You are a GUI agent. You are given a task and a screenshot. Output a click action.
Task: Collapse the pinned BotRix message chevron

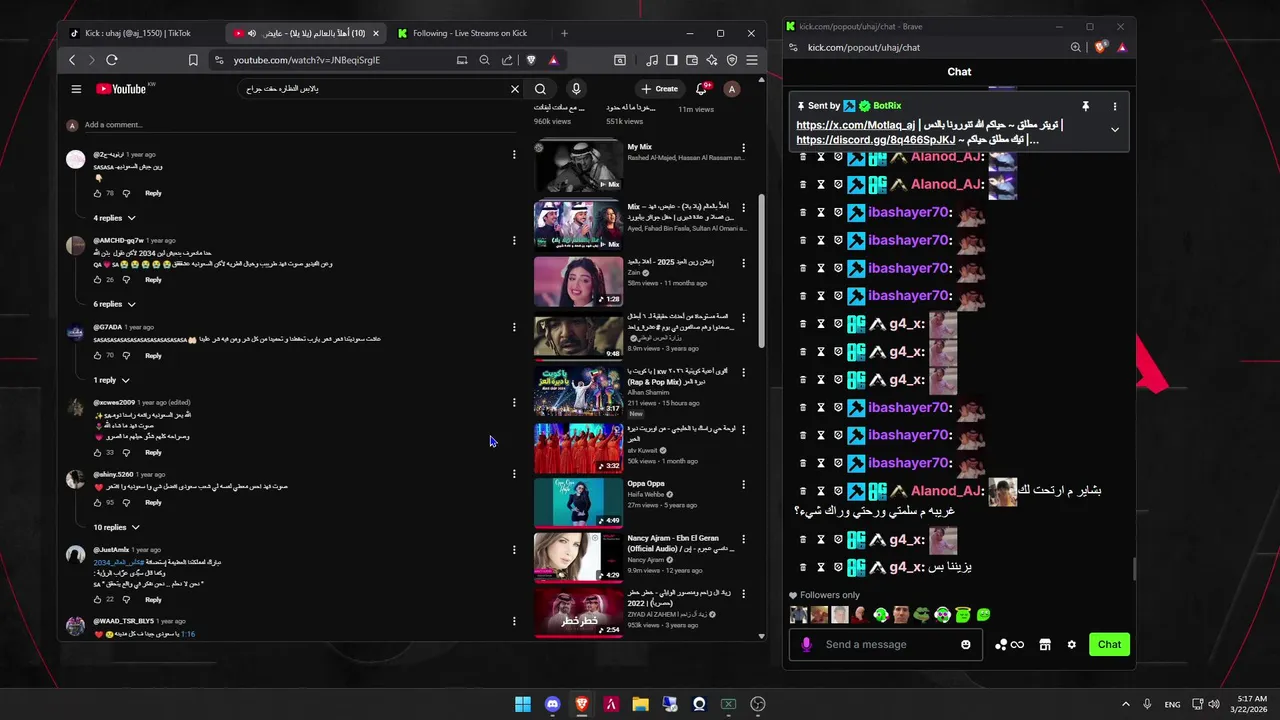tap(1115, 130)
